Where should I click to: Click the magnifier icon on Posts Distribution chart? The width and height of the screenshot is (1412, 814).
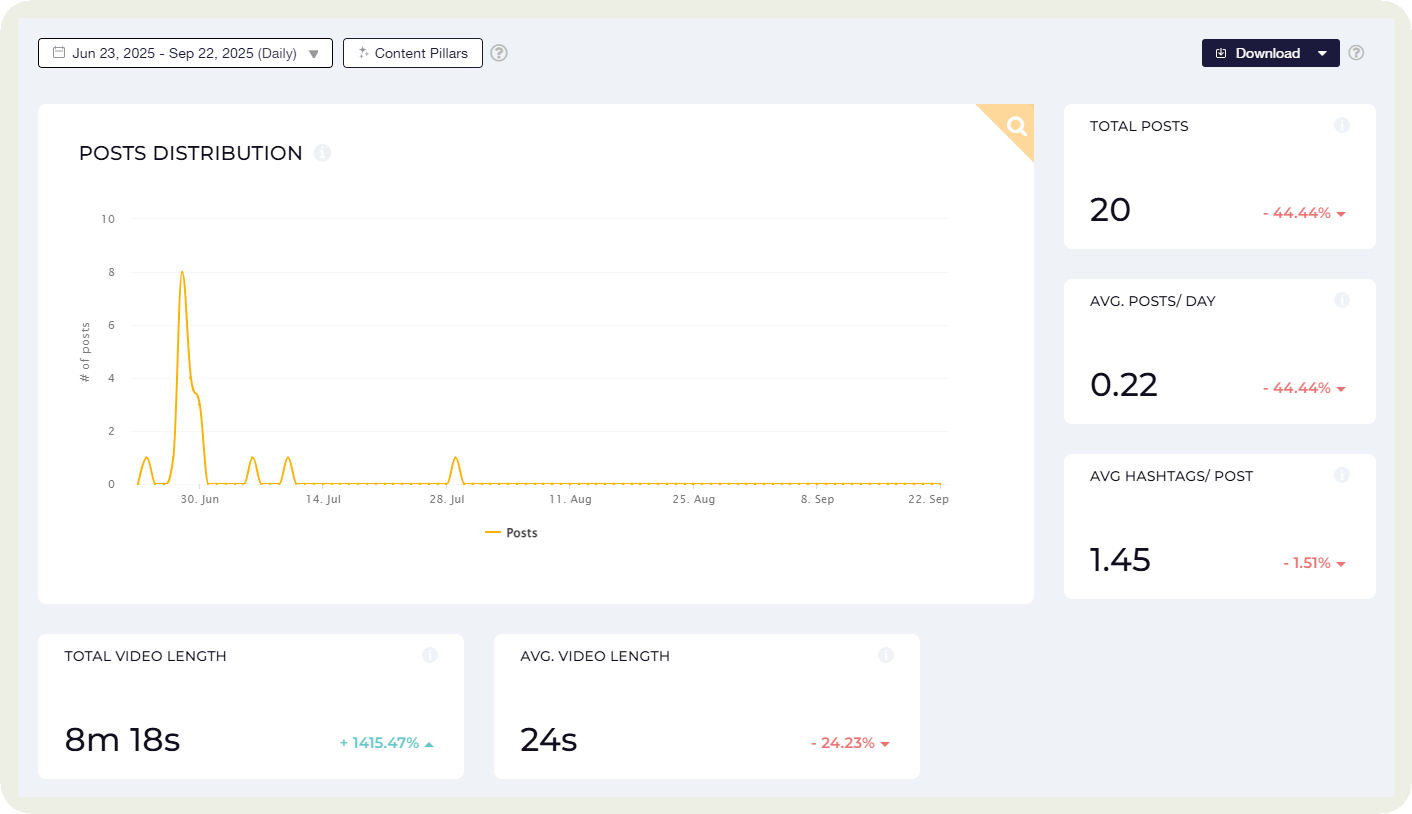point(1016,126)
